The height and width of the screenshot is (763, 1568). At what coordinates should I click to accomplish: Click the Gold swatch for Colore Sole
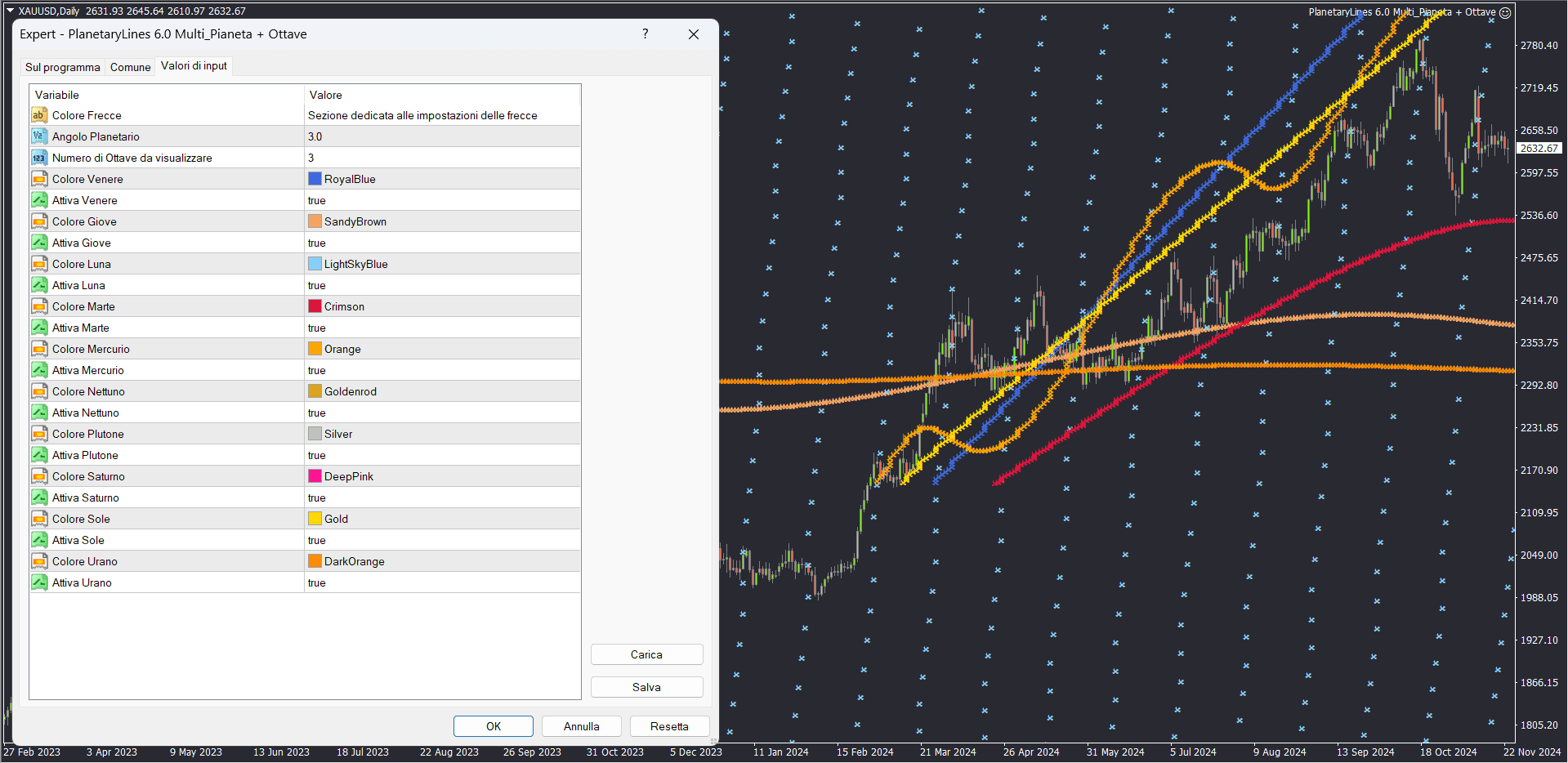click(x=315, y=519)
